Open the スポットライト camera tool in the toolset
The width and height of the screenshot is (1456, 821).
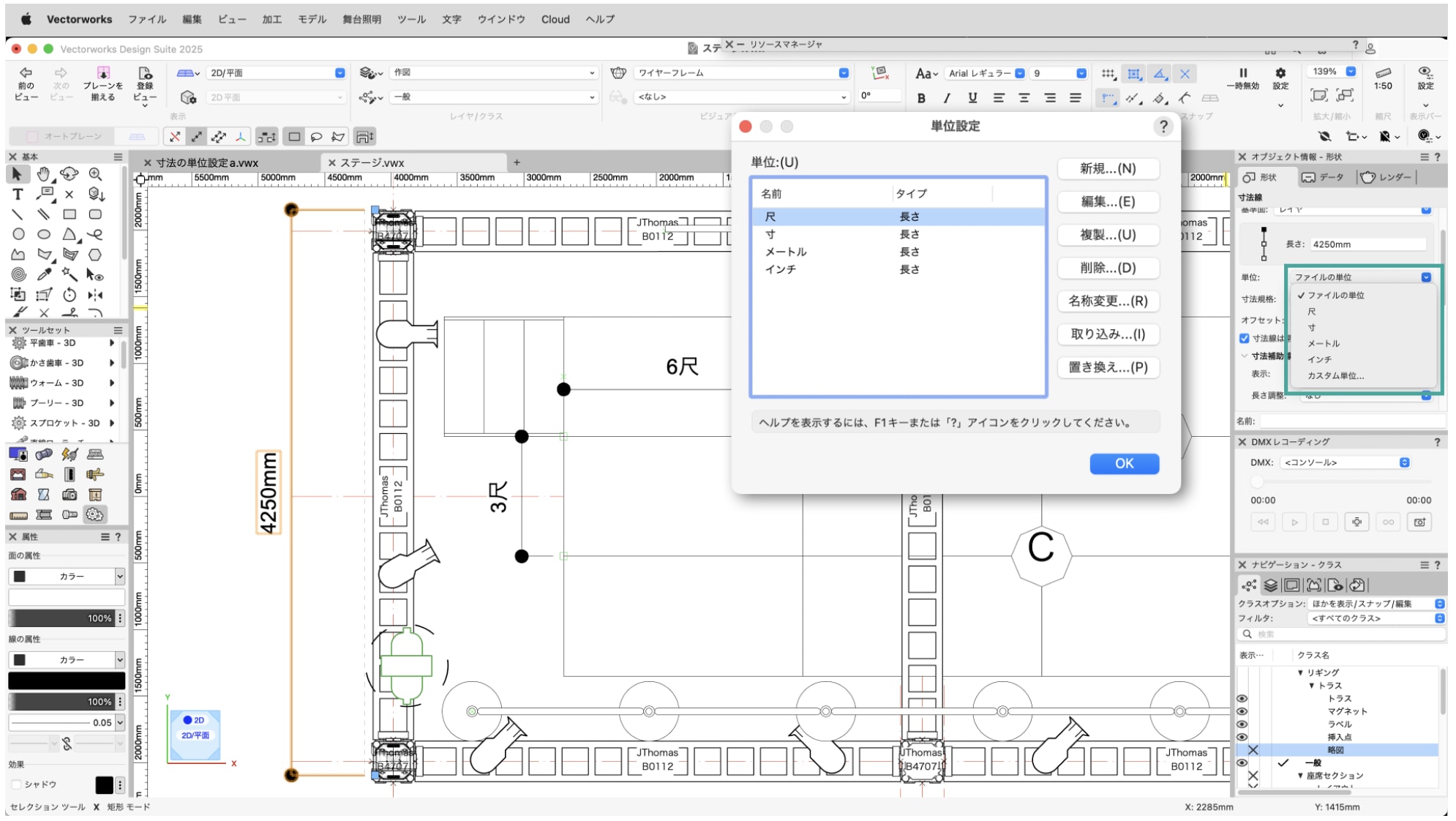click(x=70, y=495)
